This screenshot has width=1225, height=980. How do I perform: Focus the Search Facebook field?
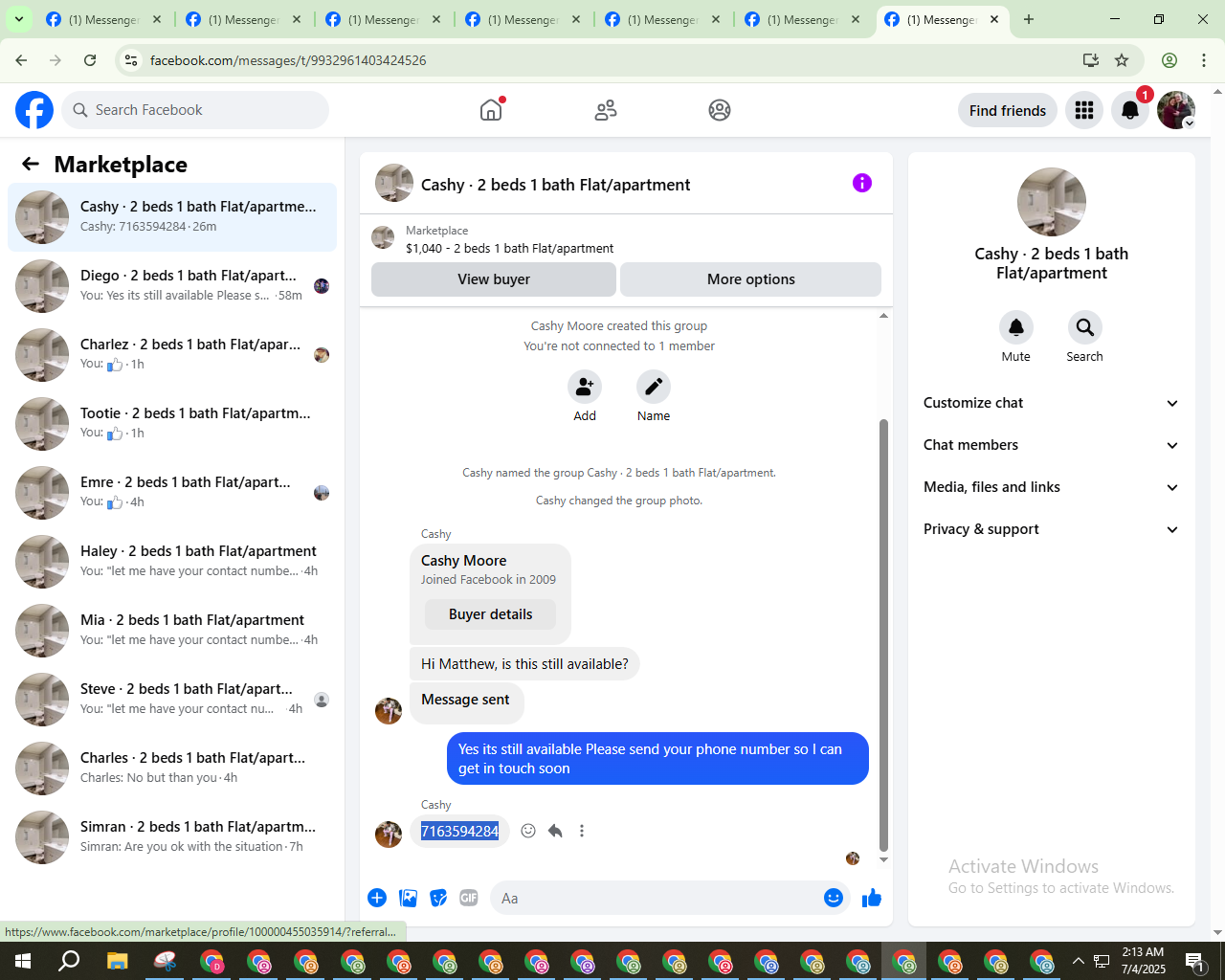tap(195, 110)
